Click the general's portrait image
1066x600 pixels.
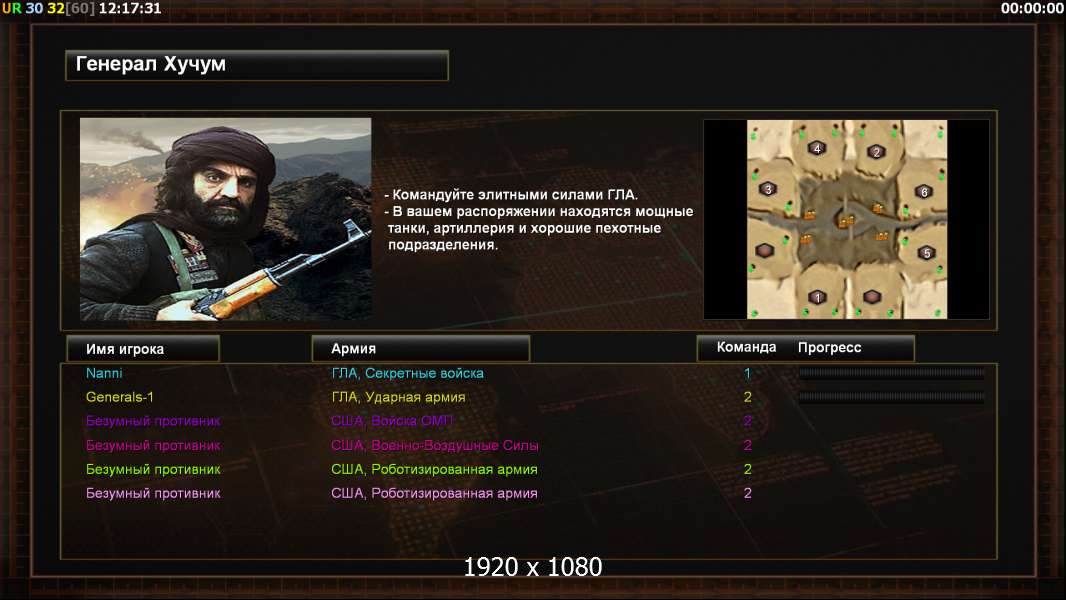pyautogui.click(x=226, y=219)
